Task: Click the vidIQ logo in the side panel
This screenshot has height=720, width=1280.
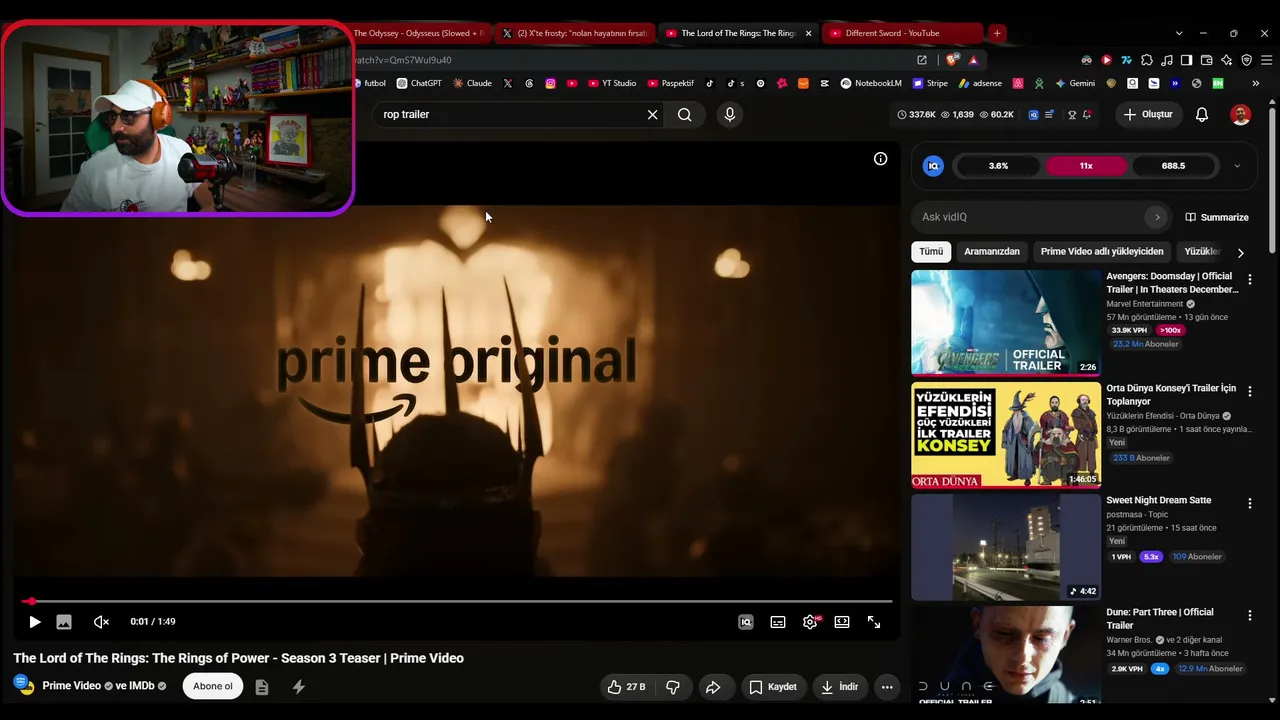Action: tap(933, 166)
